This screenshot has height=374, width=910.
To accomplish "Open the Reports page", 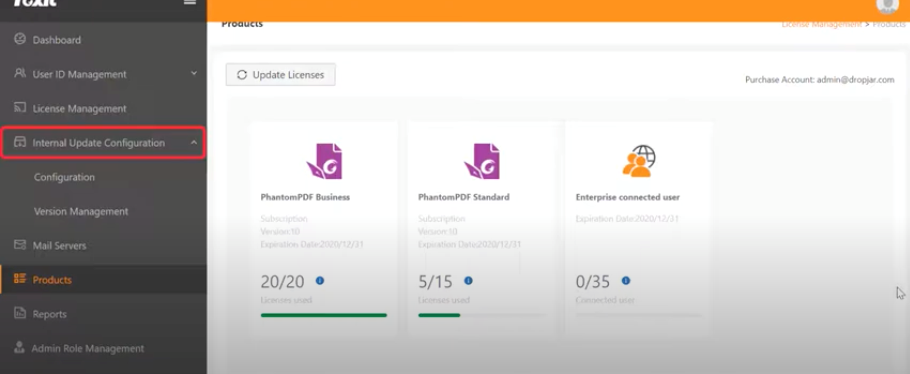I will (103, 314).
